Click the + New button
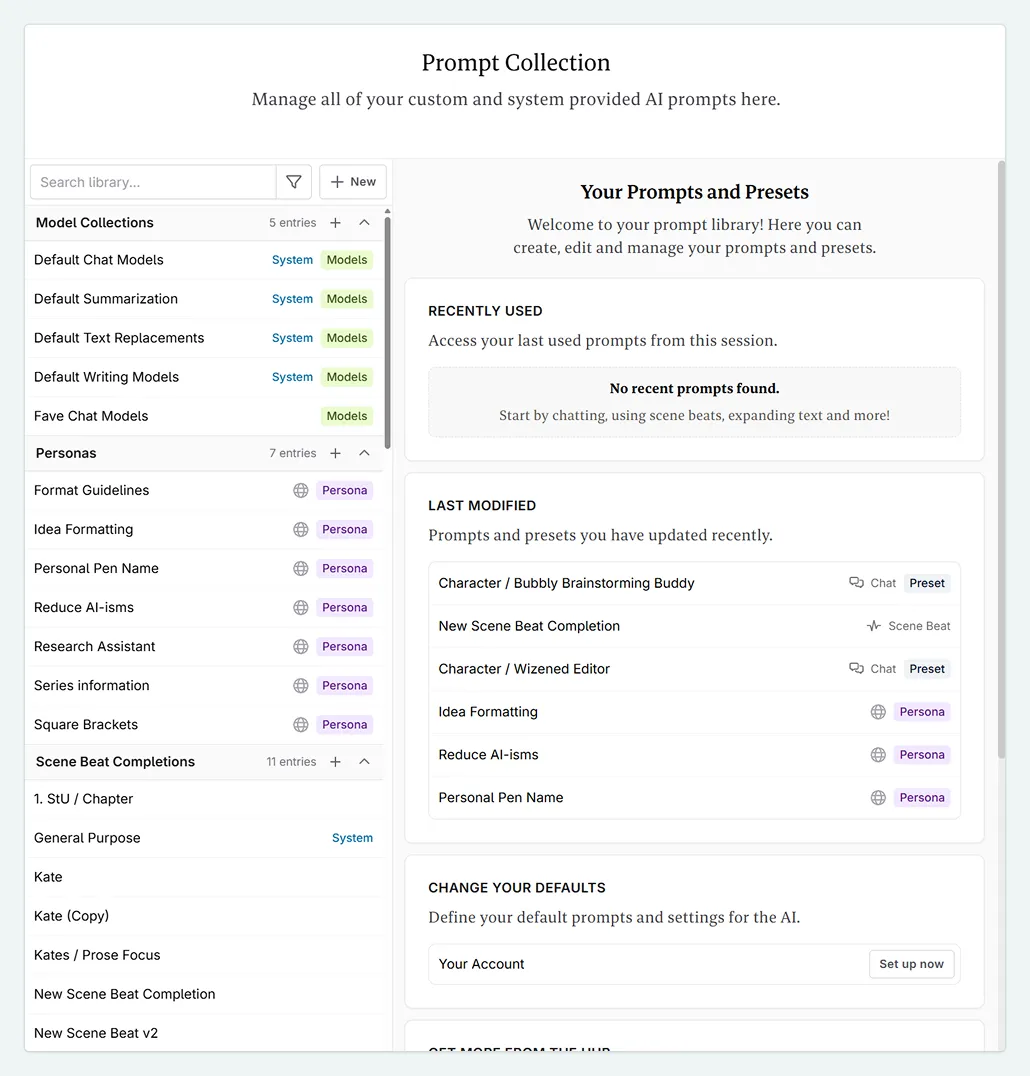Screen dimensions: 1030x1076 [352, 181]
